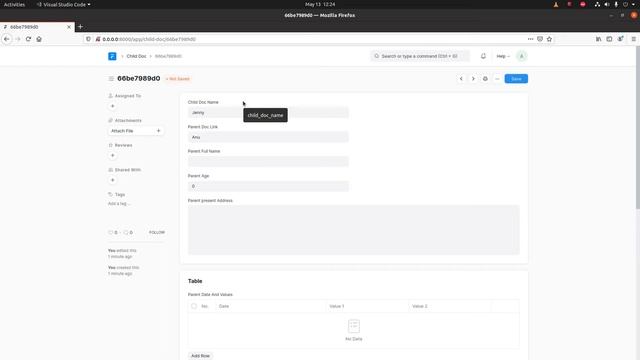Open the Help dropdown
The height and width of the screenshot is (360, 640).
(503, 56)
